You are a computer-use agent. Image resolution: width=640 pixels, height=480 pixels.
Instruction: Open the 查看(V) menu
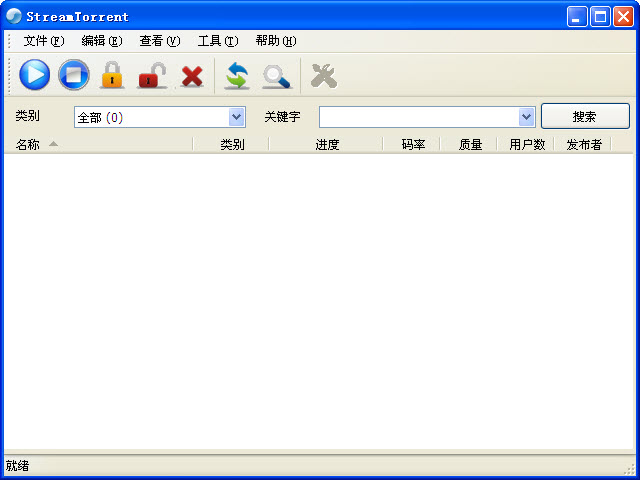(x=160, y=41)
